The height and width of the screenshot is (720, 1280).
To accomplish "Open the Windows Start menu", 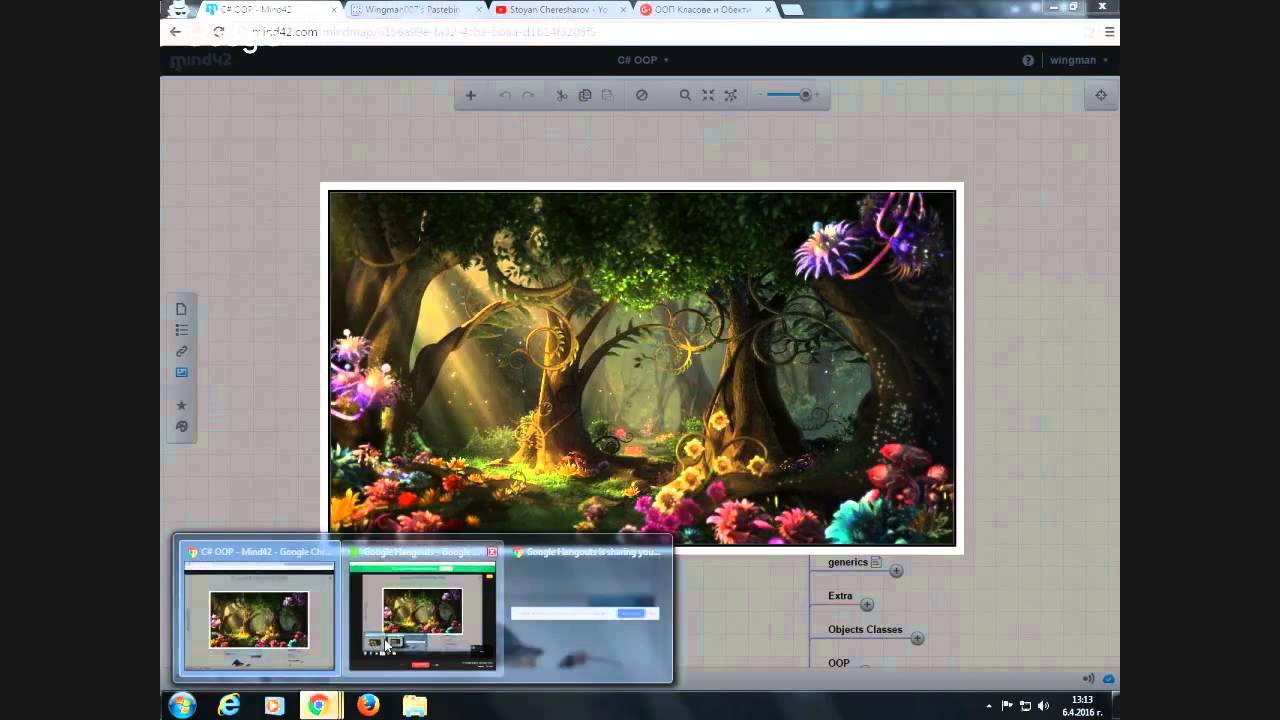I will (182, 705).
